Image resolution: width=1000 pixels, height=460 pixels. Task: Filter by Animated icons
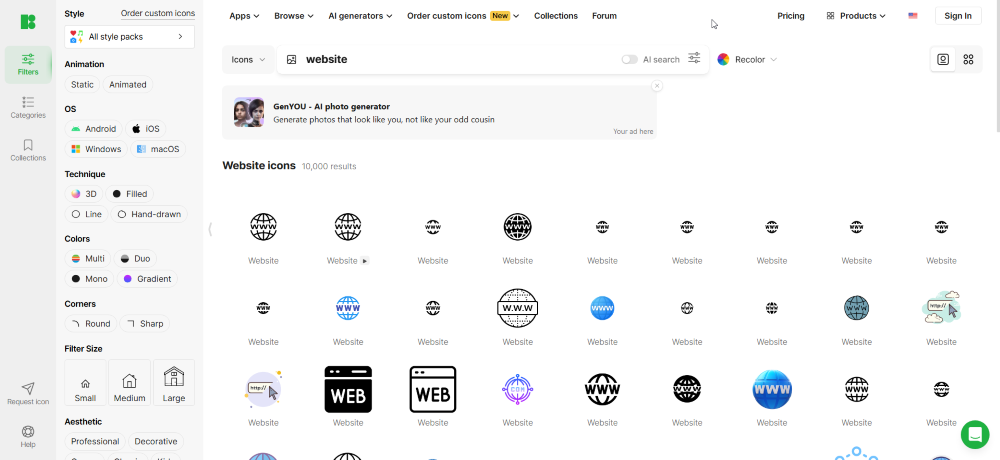(x=128, y=84)
